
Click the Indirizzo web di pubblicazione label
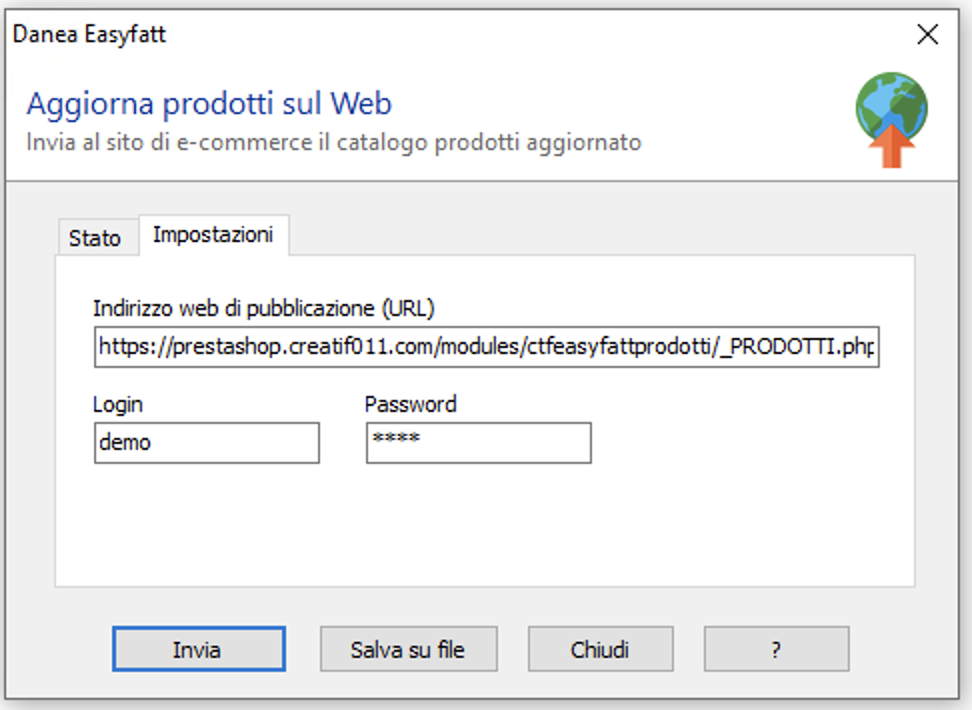pyautogui.click(x=263, y=308)
